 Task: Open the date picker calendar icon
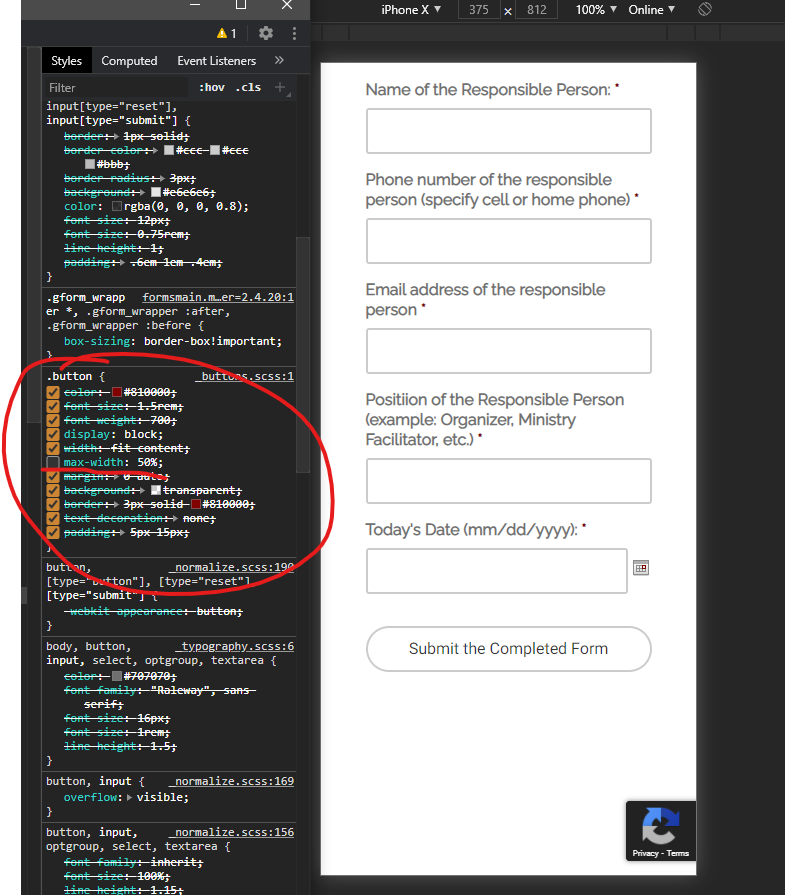641,568
